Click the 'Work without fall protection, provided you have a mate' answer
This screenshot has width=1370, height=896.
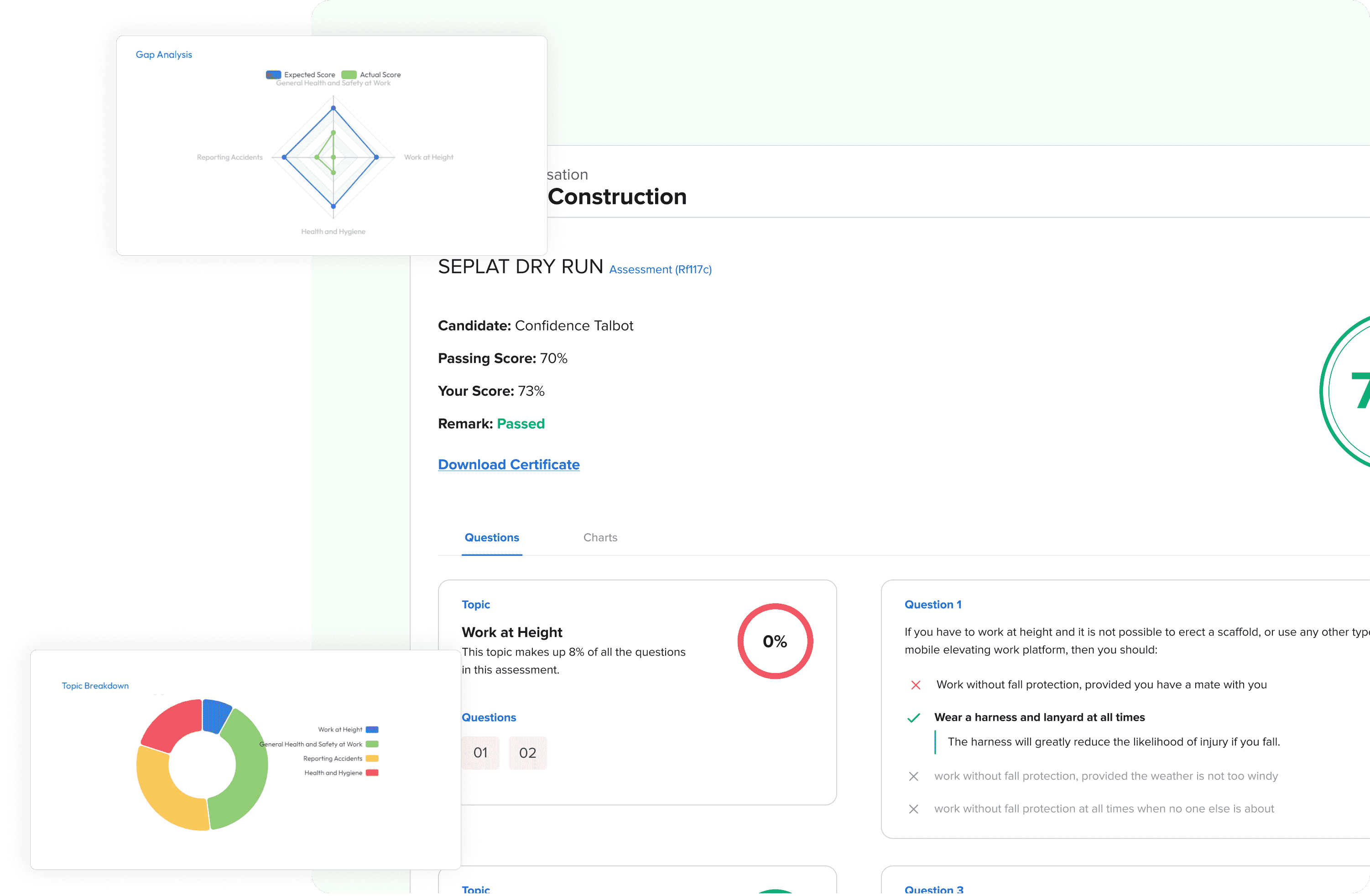coord(1101,685)
